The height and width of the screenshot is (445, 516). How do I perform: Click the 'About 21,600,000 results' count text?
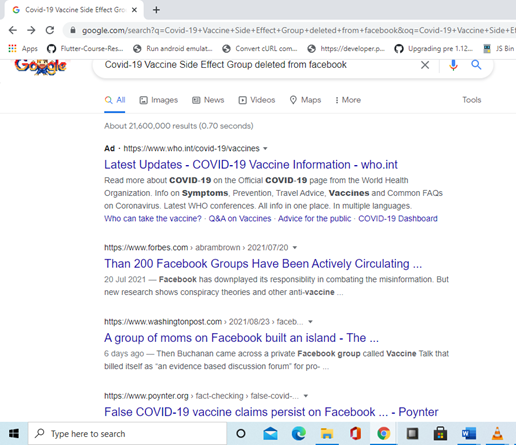click(179, 126)
